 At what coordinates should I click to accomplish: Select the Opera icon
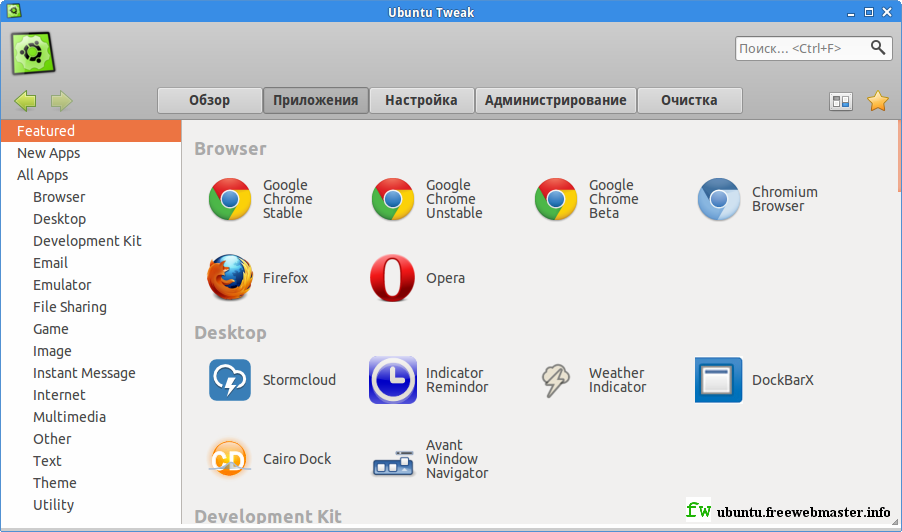392,278
